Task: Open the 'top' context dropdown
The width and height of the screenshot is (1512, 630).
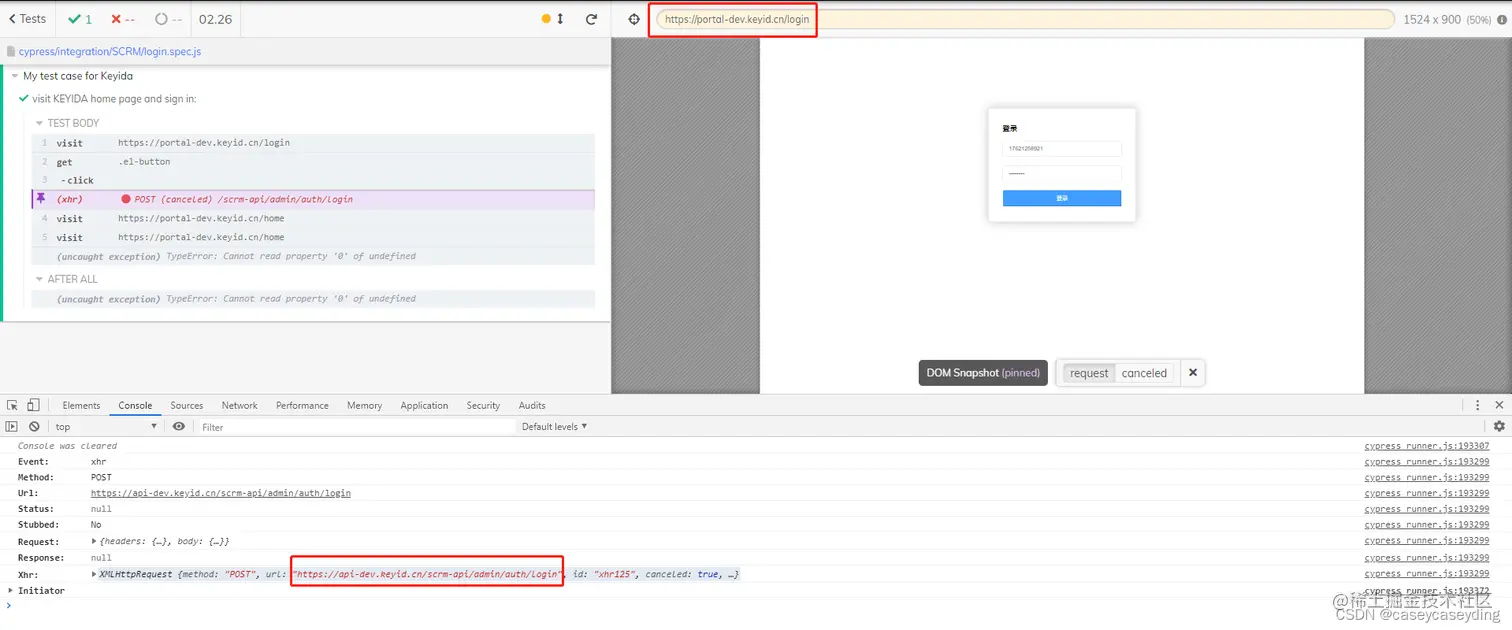Action: pos(106,426)
